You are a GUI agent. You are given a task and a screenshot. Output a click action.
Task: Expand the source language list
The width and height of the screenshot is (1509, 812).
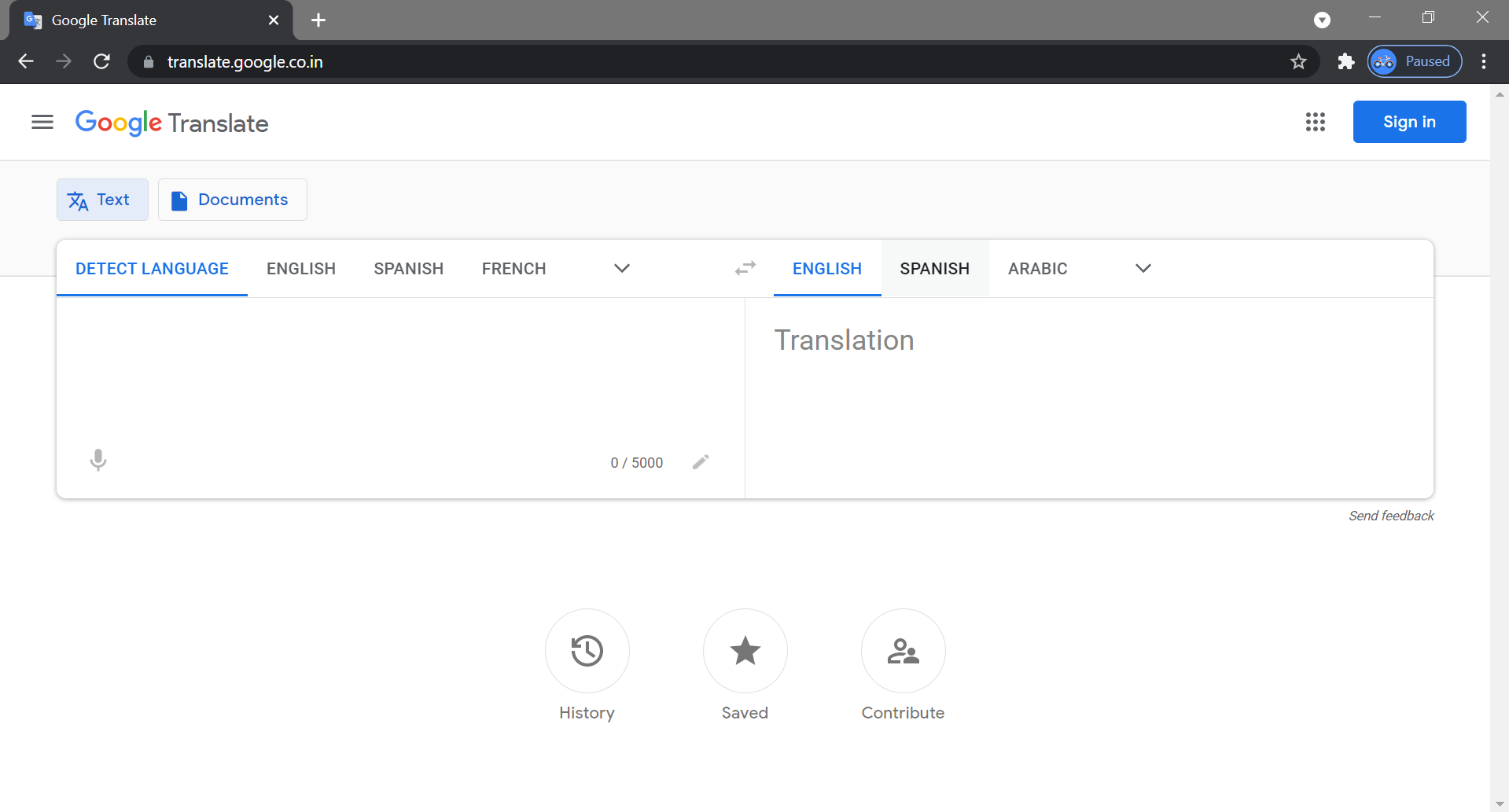click(622, 269)
